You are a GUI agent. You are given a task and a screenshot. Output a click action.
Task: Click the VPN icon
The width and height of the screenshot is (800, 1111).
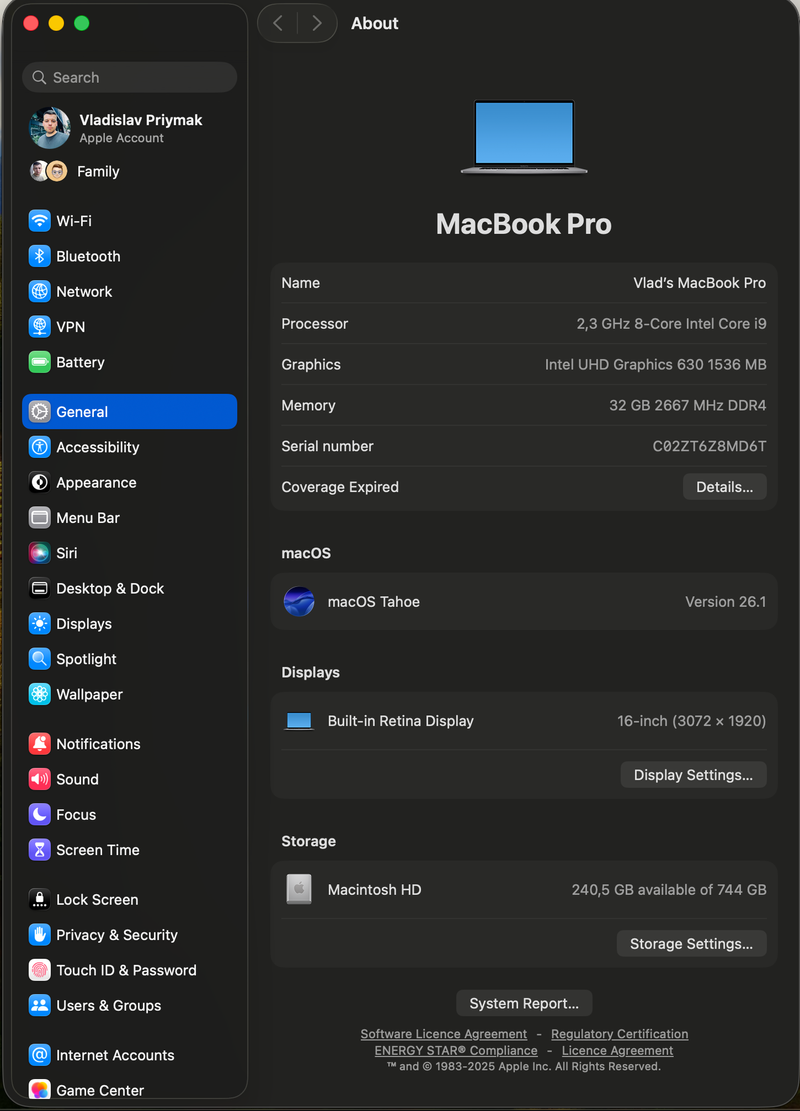[x=40, y=327]
